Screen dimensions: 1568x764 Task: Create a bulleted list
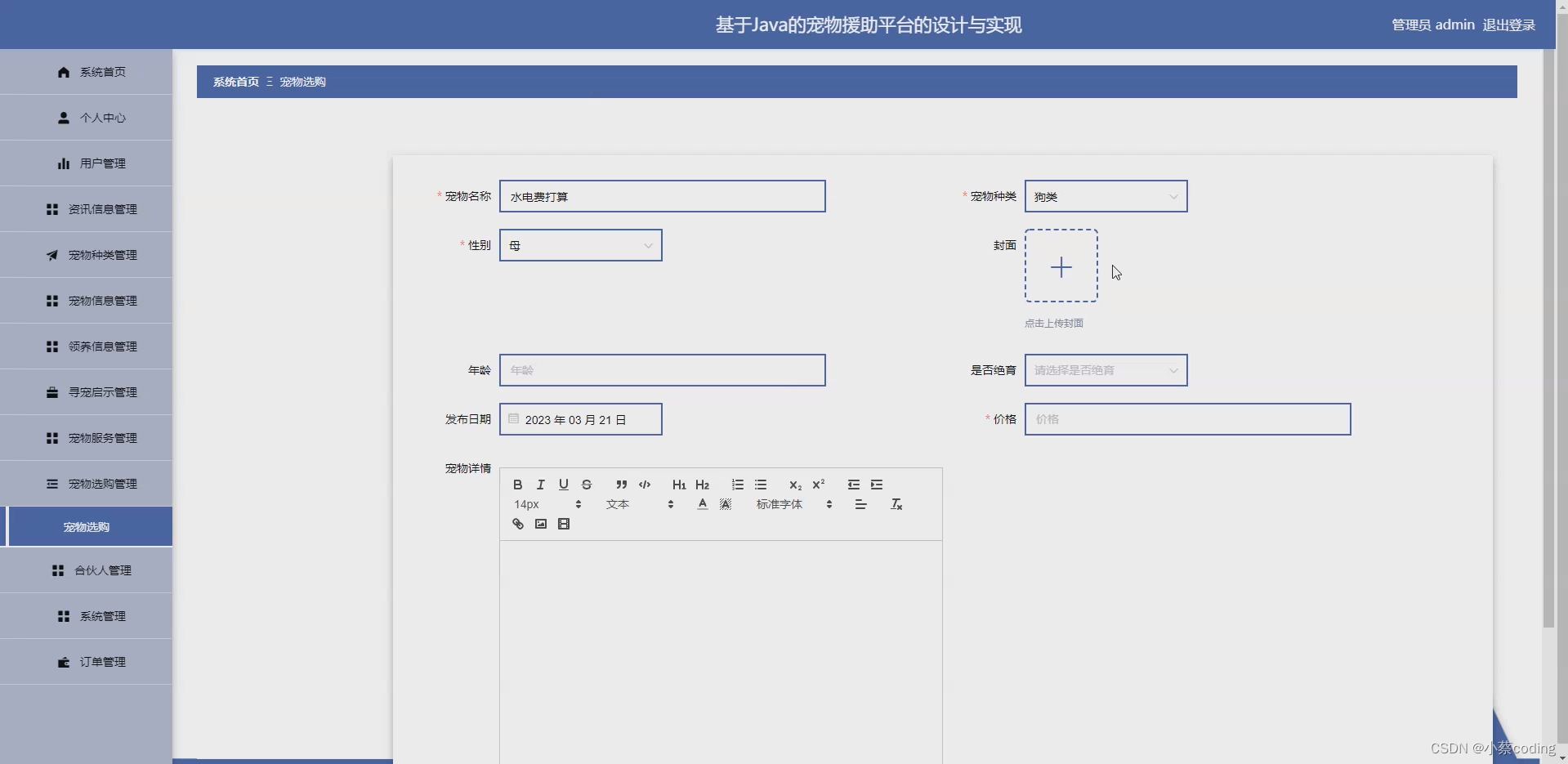click(x=761, y=485)
